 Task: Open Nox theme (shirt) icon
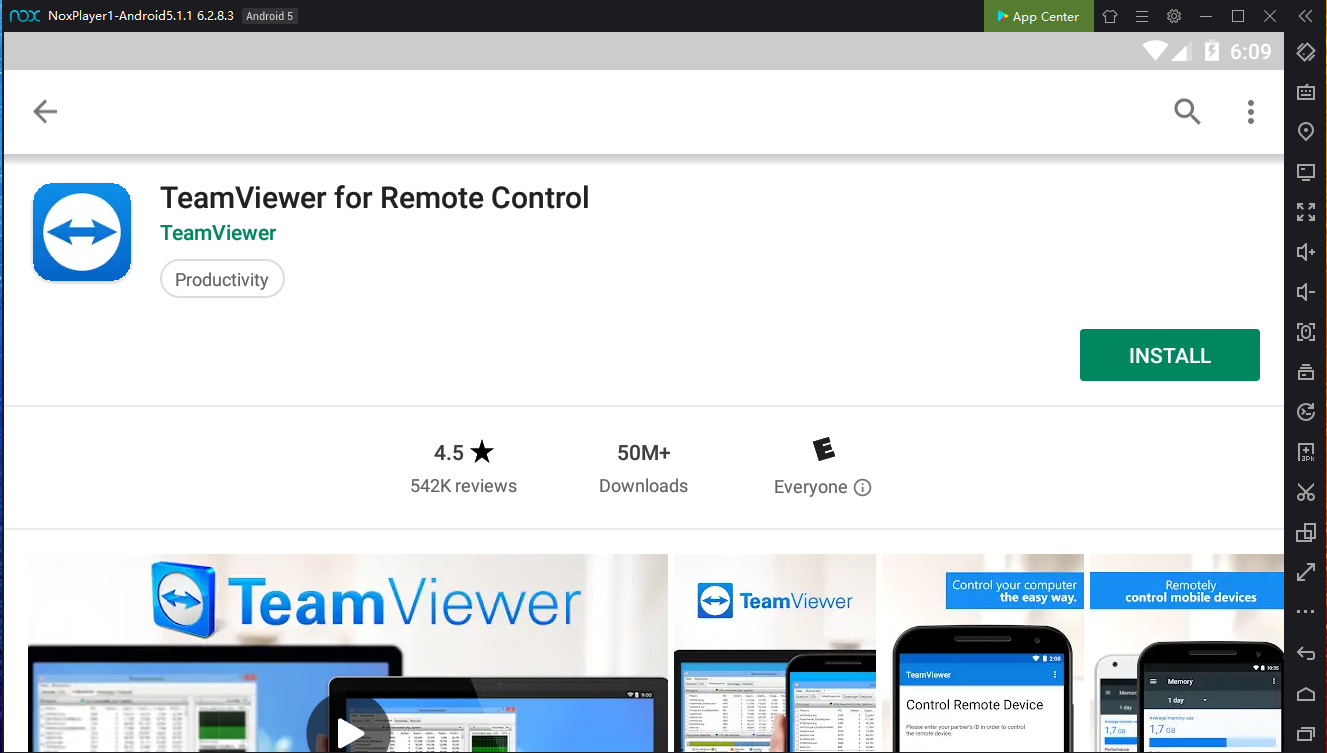point(1110,16)
